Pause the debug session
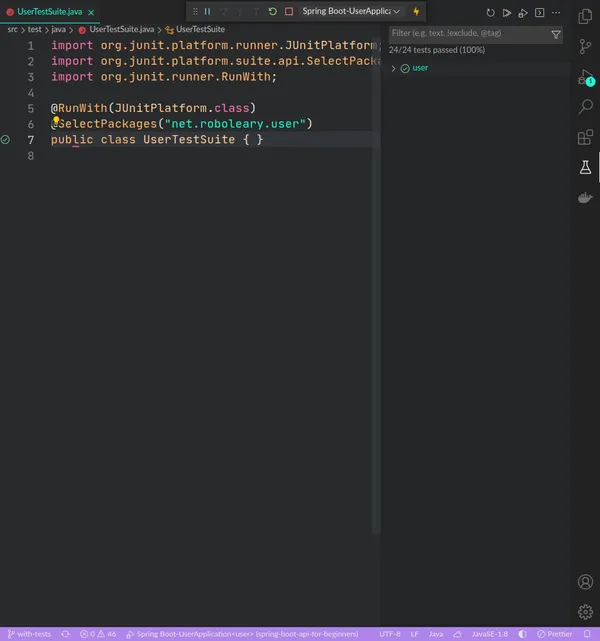This screenshot has width=600, height=641. point(207,11)
